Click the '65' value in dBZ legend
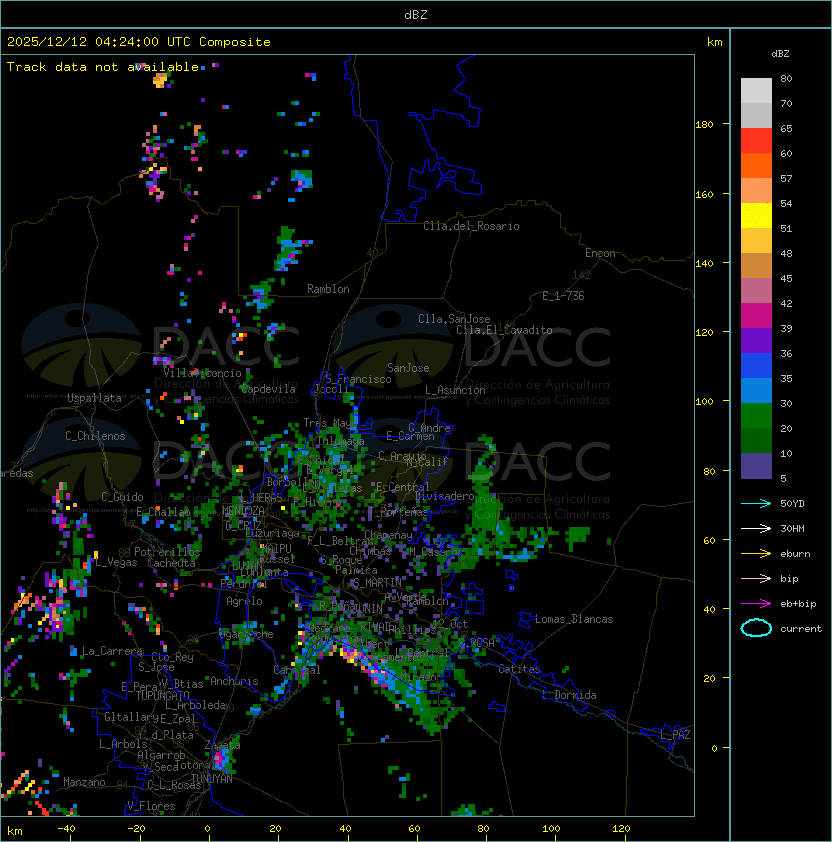 (x=786, y=128)
